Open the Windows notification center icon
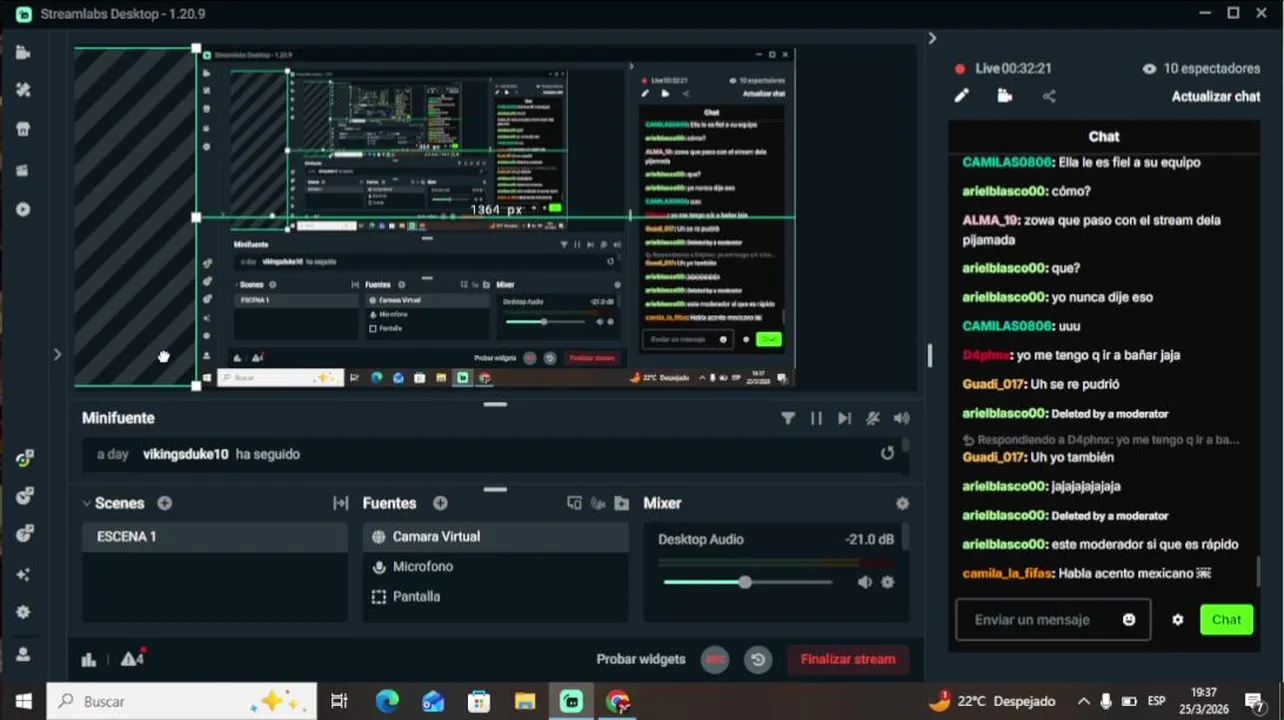Image resolution: width=1284 pixels, height=720 pixels. click(x=1253, y=701)
